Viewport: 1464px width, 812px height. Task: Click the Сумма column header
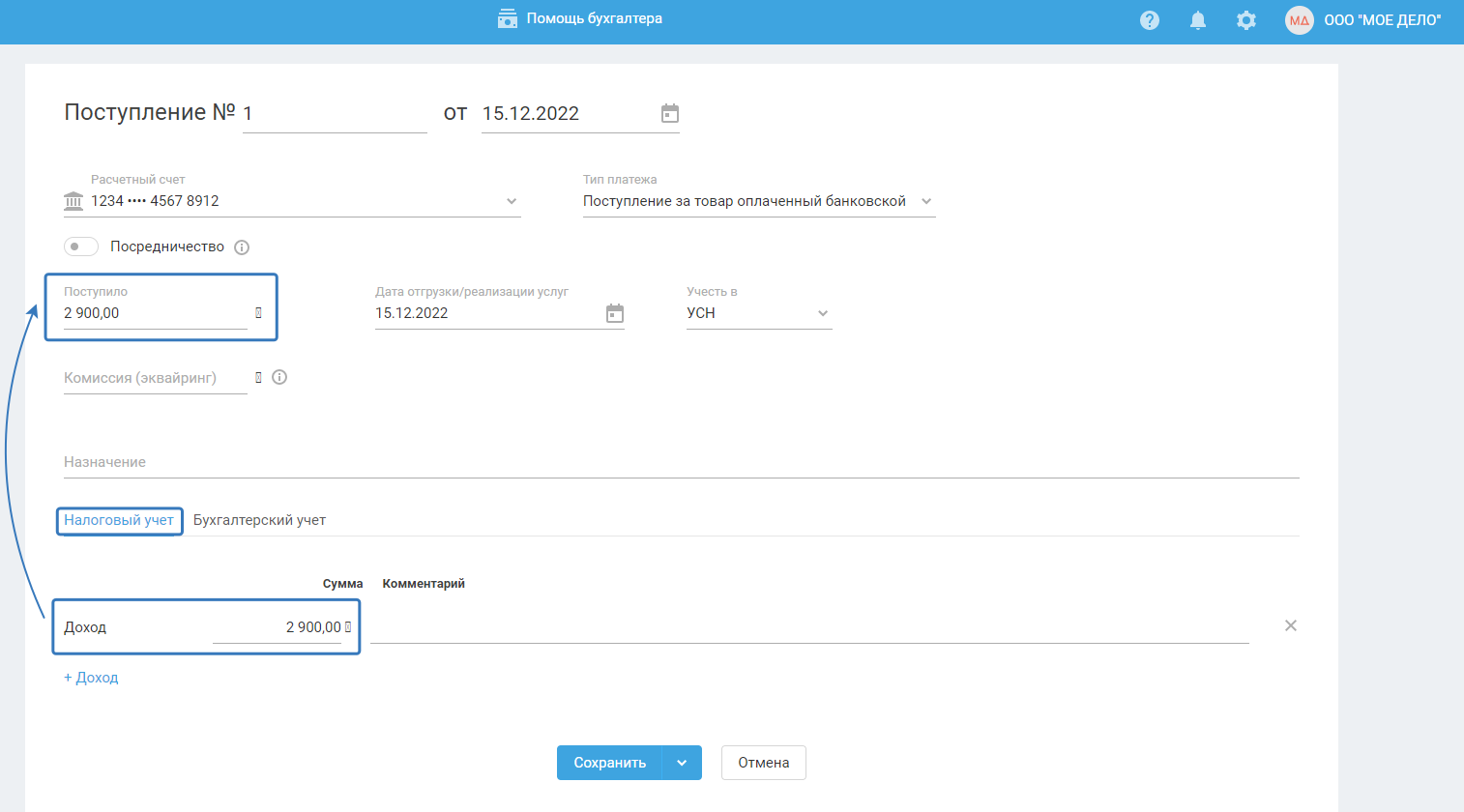point(343,584)
